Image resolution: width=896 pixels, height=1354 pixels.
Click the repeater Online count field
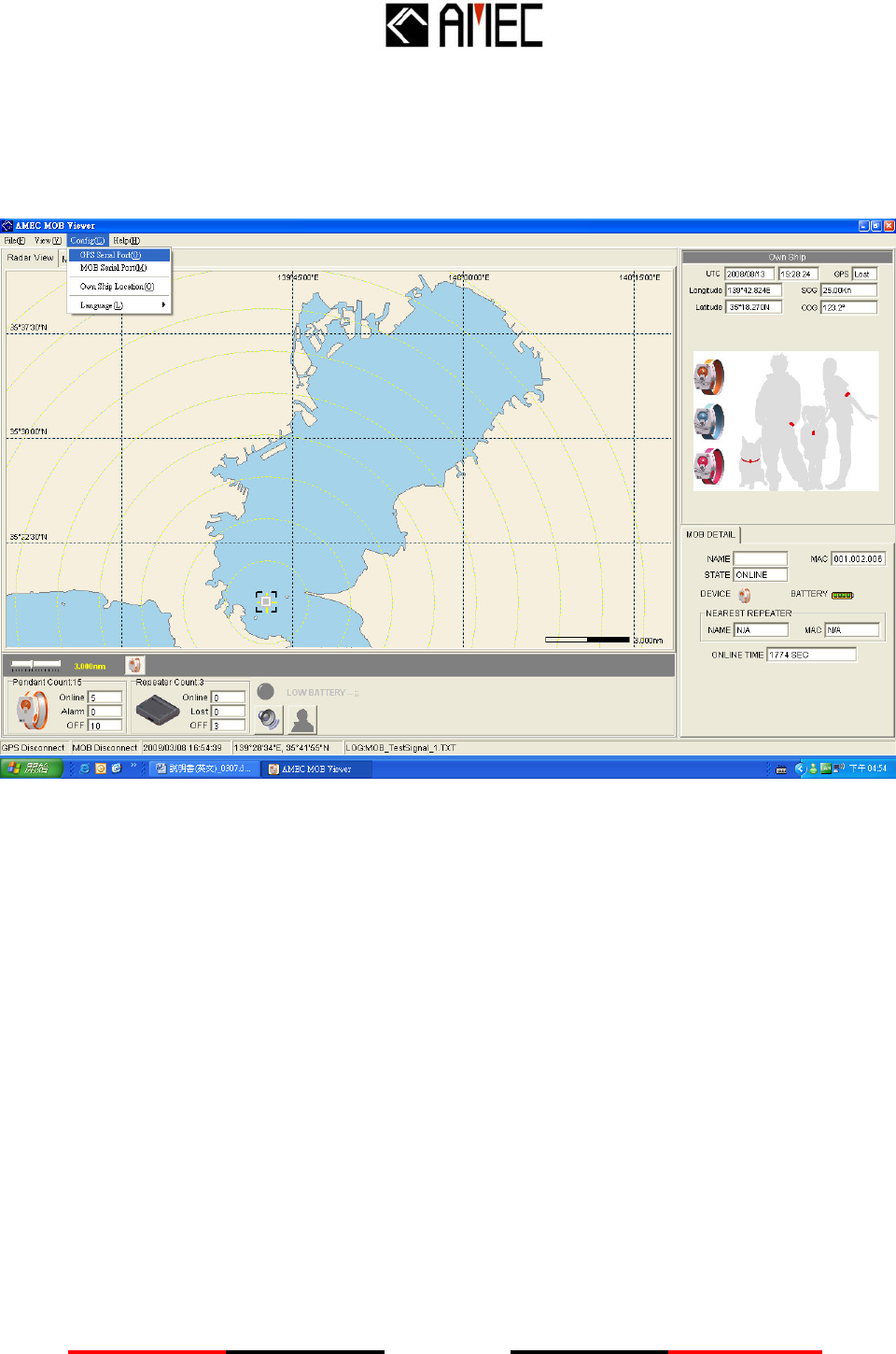point(229,698)
